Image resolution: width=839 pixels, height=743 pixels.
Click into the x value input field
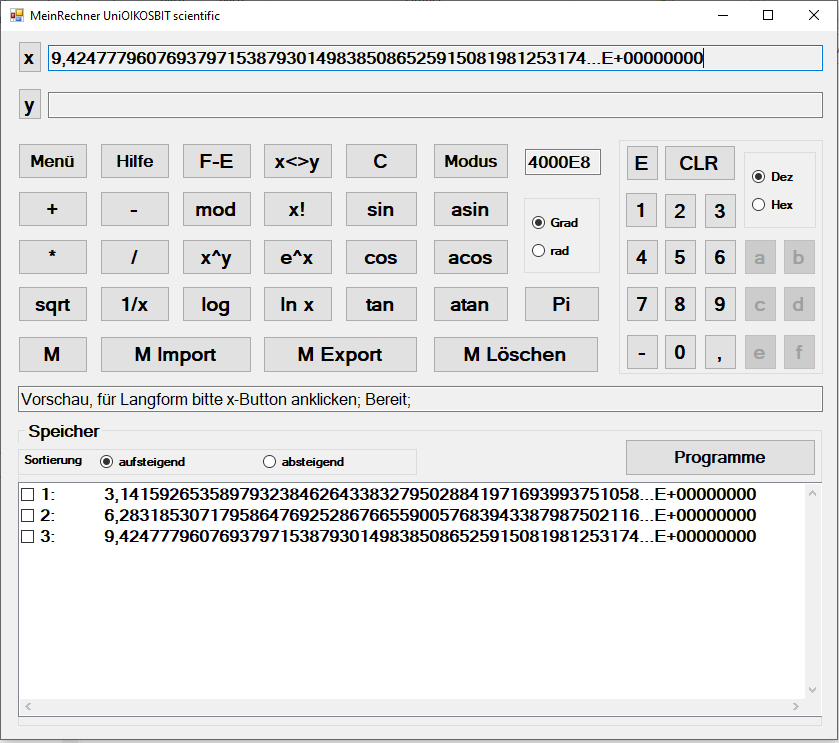coord(435,58)
